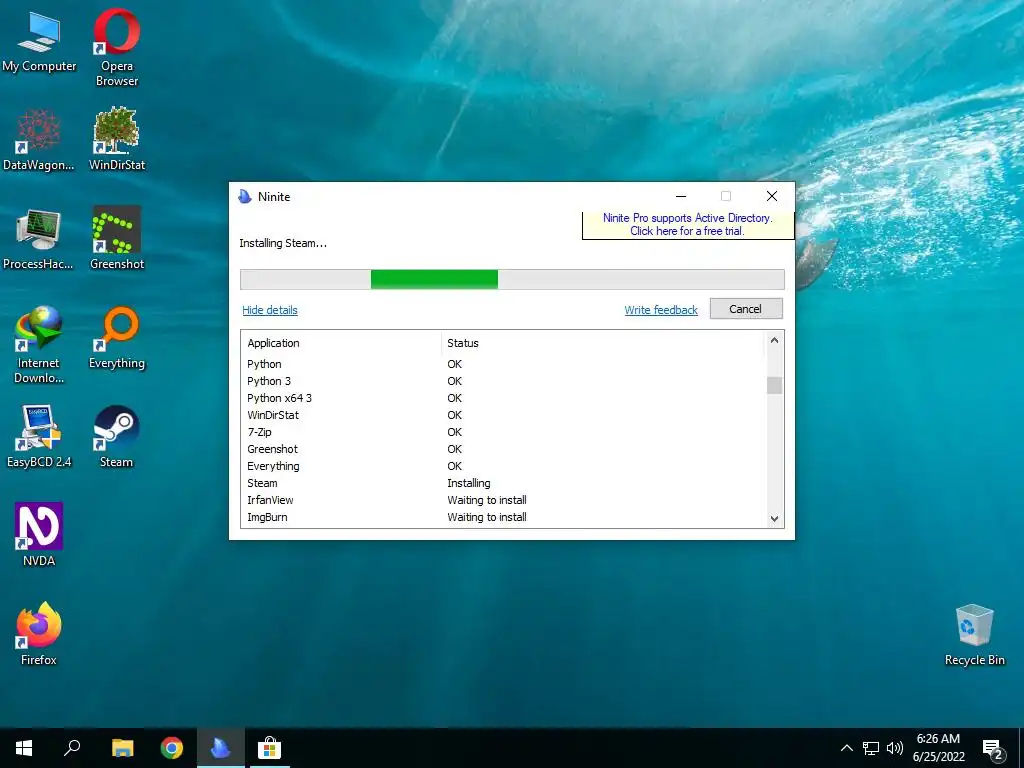This screenshot has width=1024, height=768.
Task: Select the Internet Download Manager desktop icon
Action: coord(39,345)
